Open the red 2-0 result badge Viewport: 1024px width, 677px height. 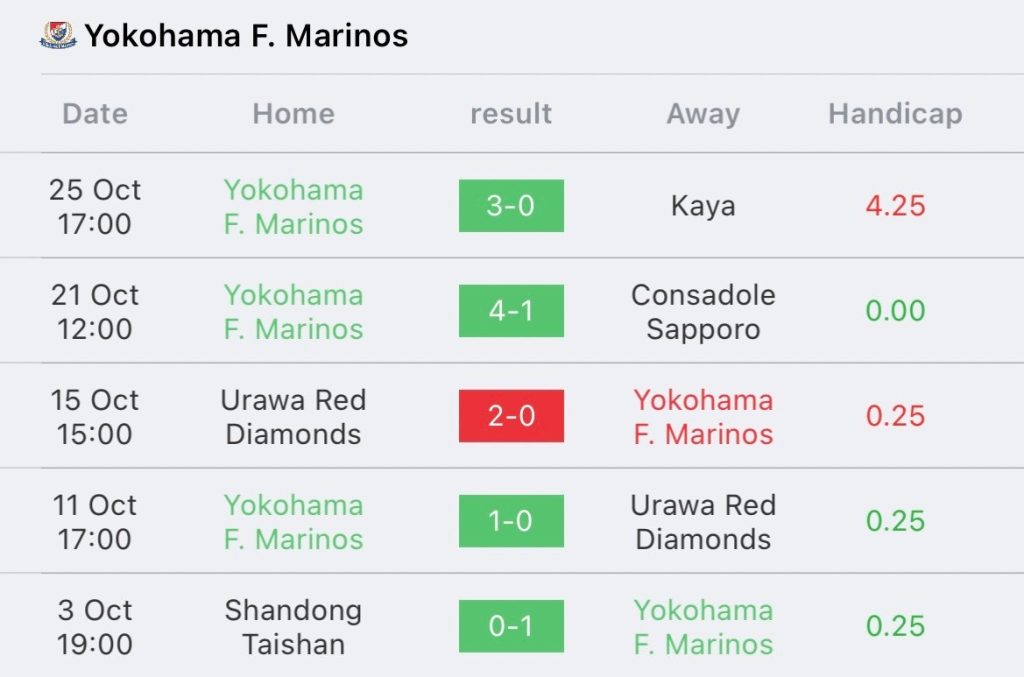pyautogui.click(x=511, y=416)
